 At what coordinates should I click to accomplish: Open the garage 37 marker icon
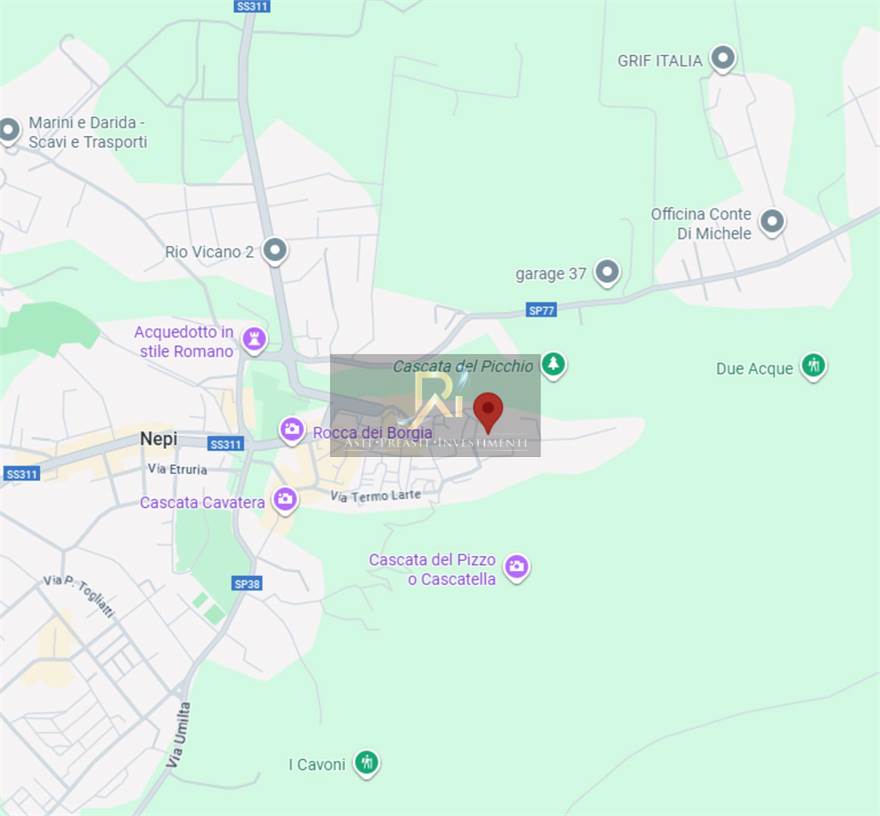point(607,272)
